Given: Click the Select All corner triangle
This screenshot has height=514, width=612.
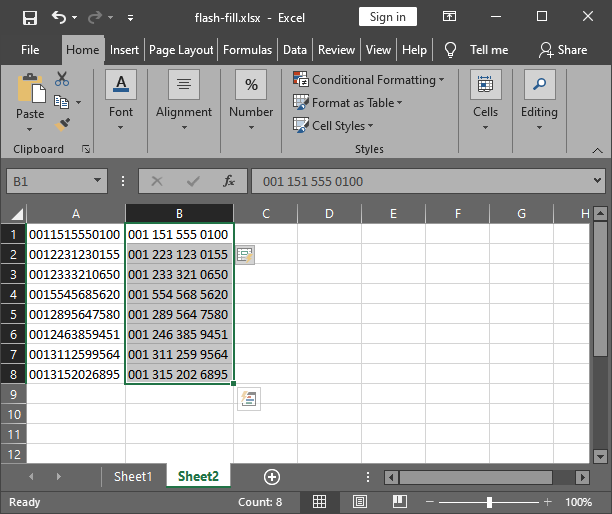Looking at the screenshot, I should click(x=16, y=214).
